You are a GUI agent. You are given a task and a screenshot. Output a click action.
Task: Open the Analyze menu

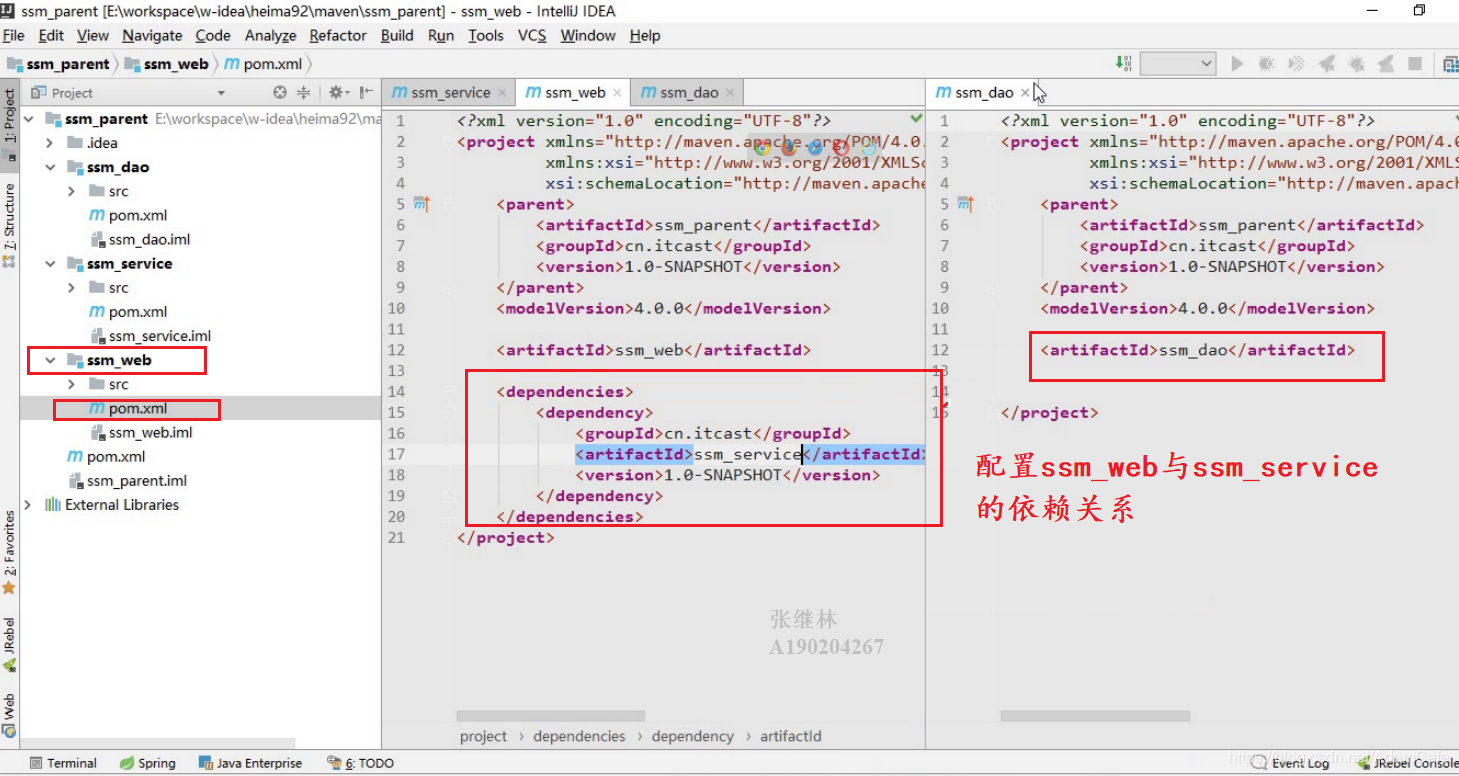(x=270, y=35)
